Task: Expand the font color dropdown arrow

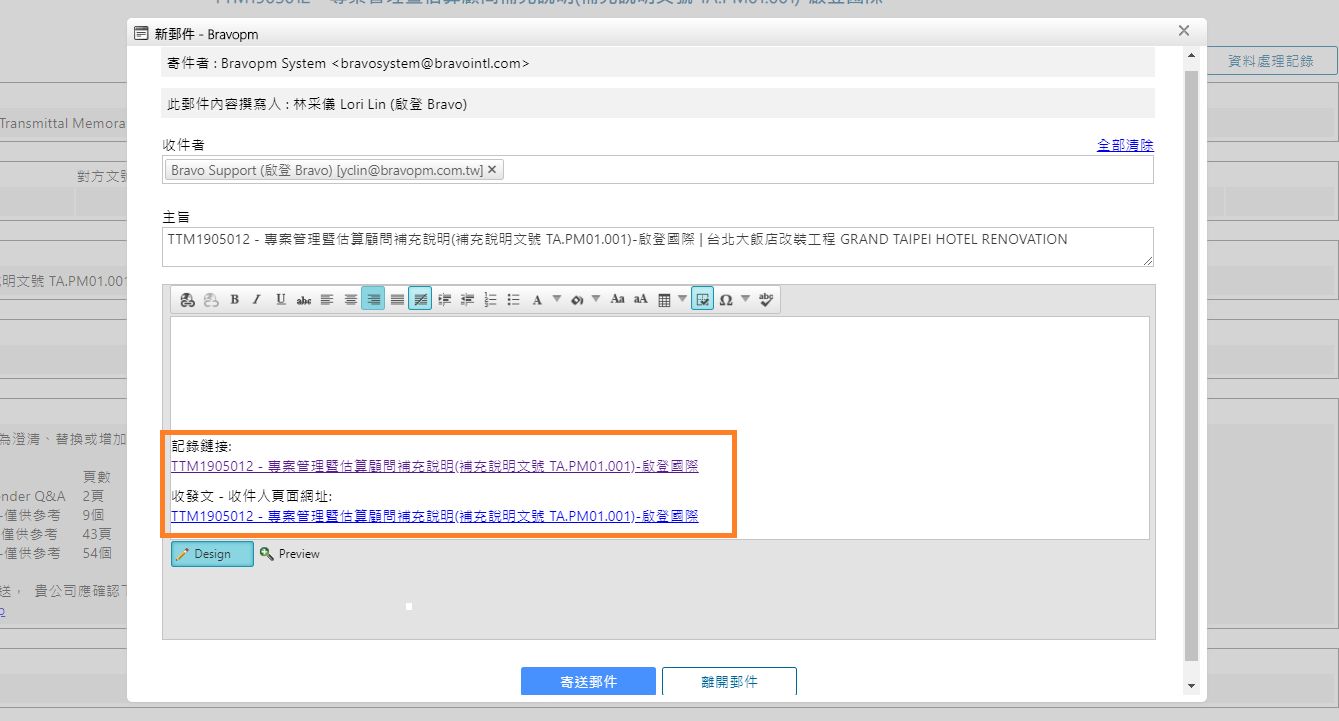Action: [557, 299]
